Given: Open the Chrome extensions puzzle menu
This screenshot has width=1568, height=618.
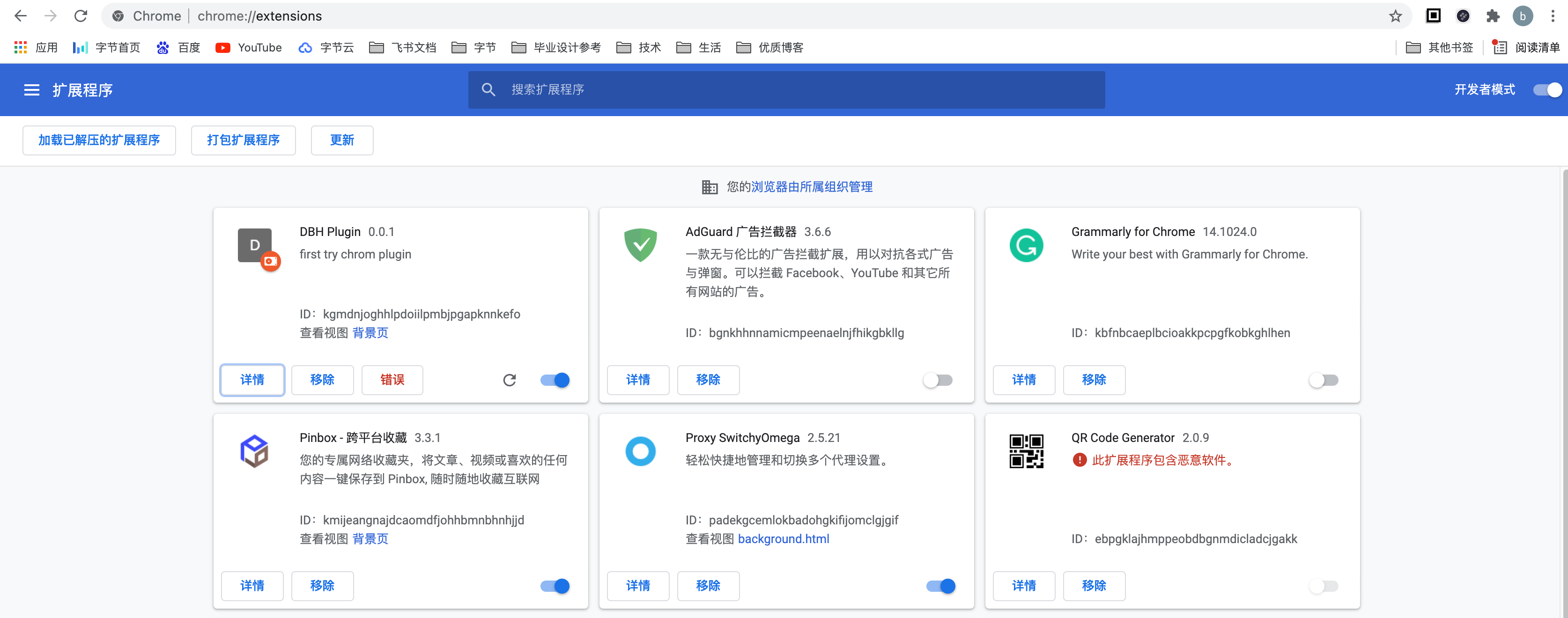Looking at the screenshot, I should tap(1493, 16).
